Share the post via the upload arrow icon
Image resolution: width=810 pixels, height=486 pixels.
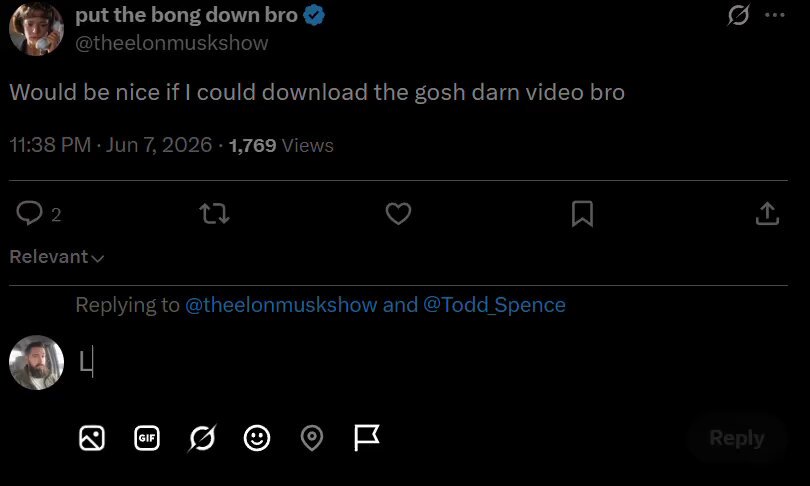click(x=767, y=213)
